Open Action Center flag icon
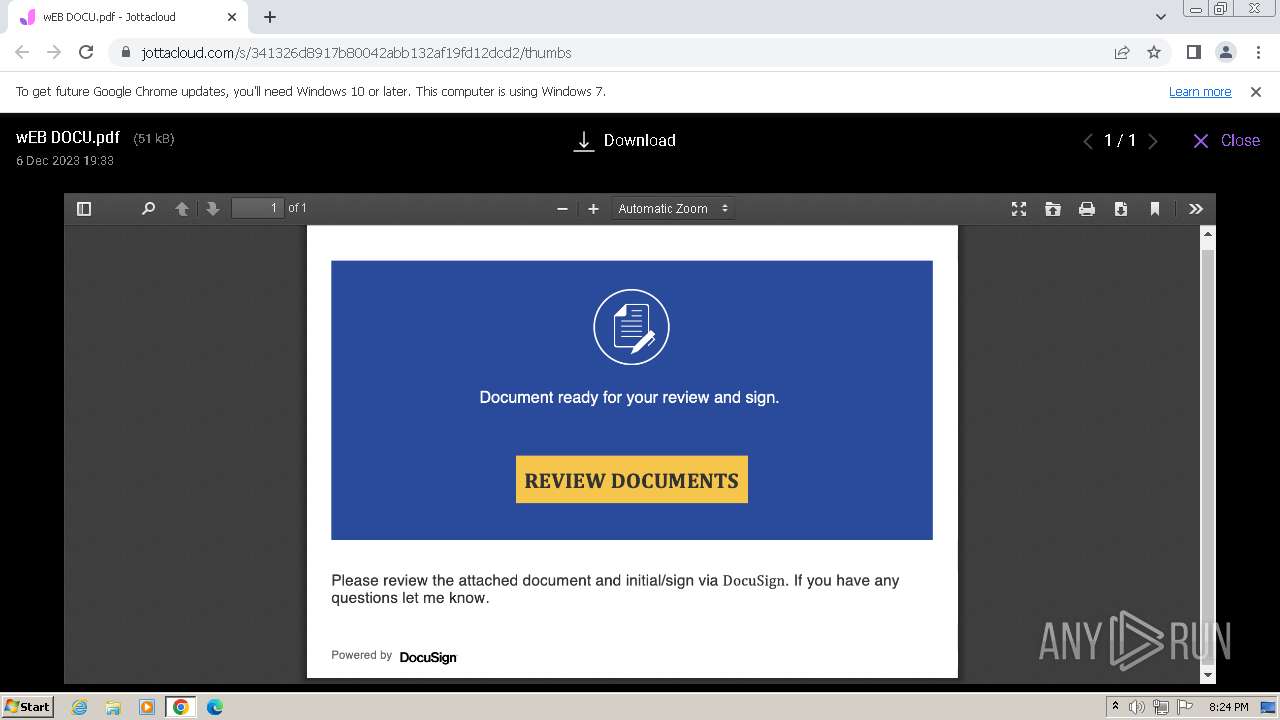This screenshot has height=720, width=1280. tap(1185, 707)
